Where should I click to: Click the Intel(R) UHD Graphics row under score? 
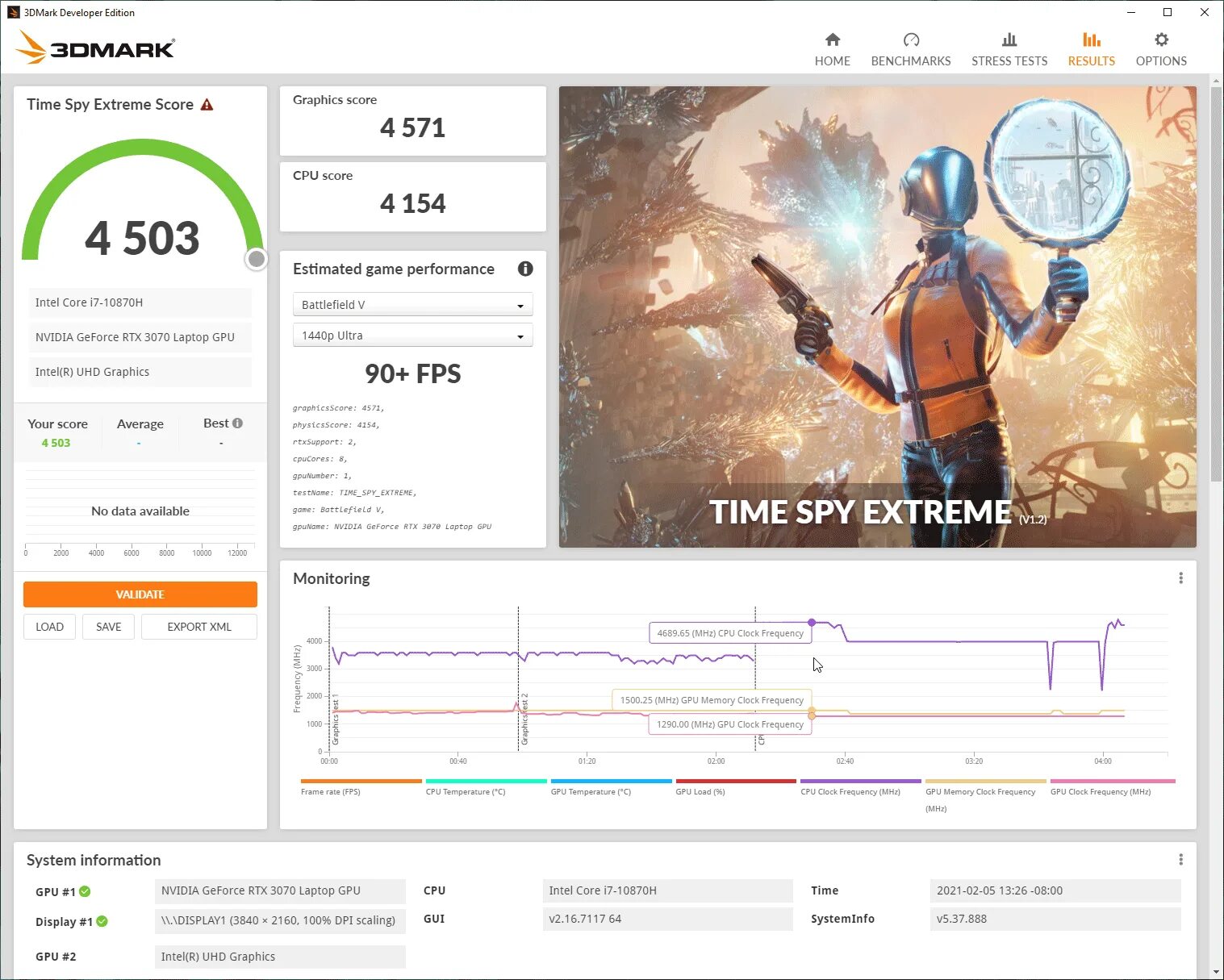[x=140, y=372]
